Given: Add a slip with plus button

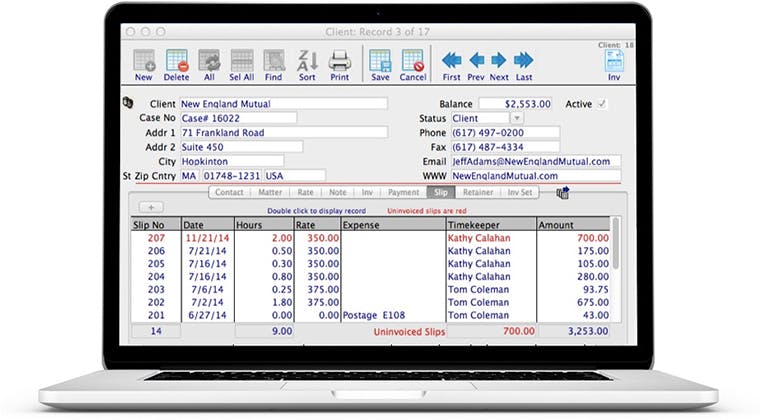Looking at the screenshot, I should point(151,207).
